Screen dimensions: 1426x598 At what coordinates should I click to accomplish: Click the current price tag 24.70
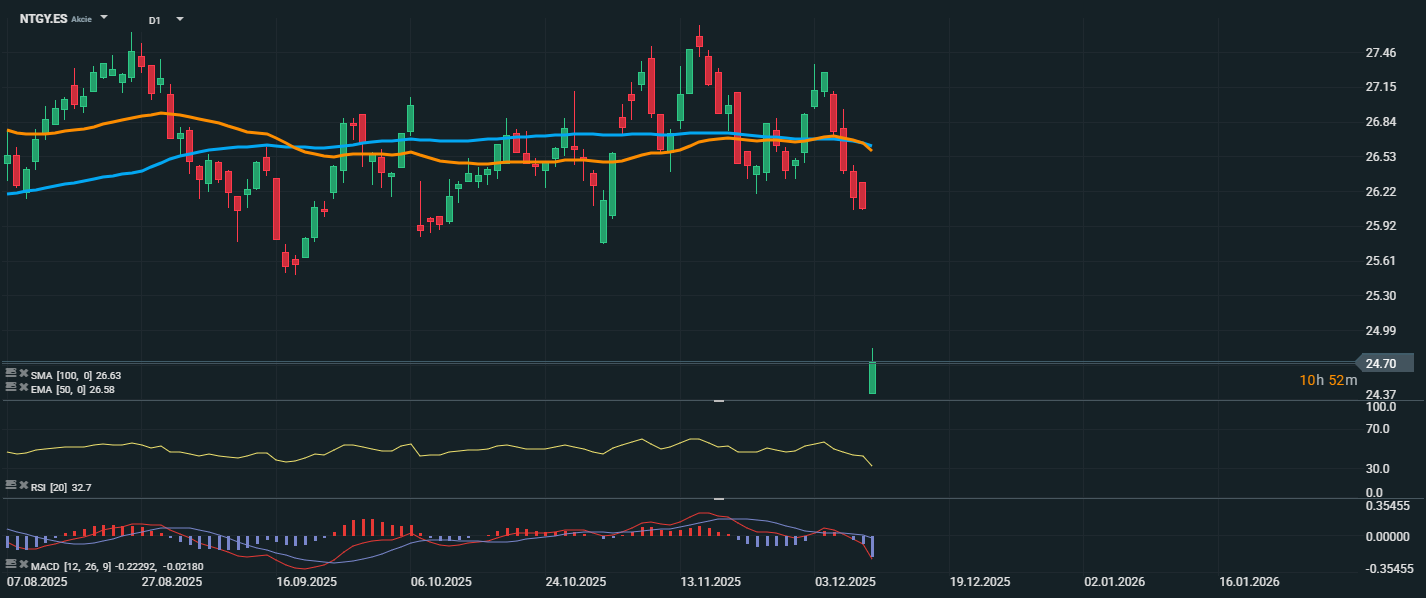[1385, 363]
